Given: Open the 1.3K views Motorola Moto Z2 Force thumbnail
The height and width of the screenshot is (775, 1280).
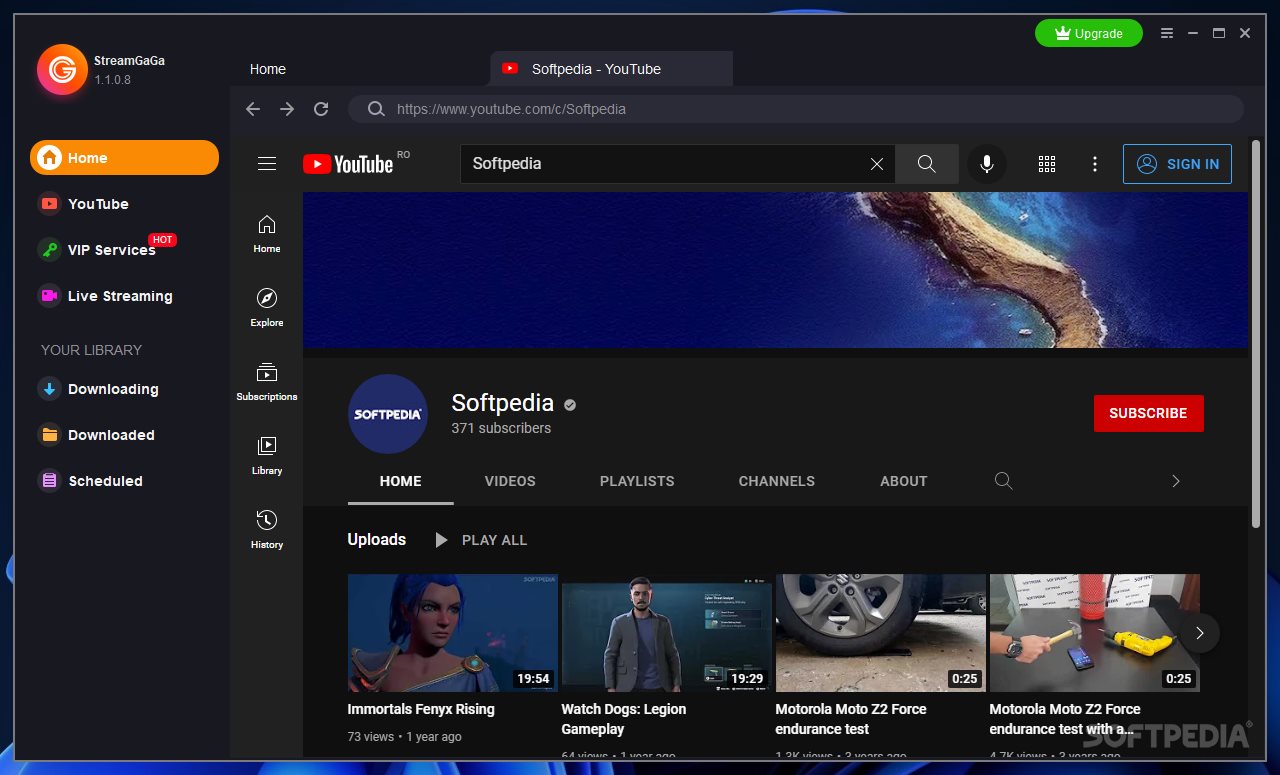Looking at the screenshot, I should (x=880, y=633).
